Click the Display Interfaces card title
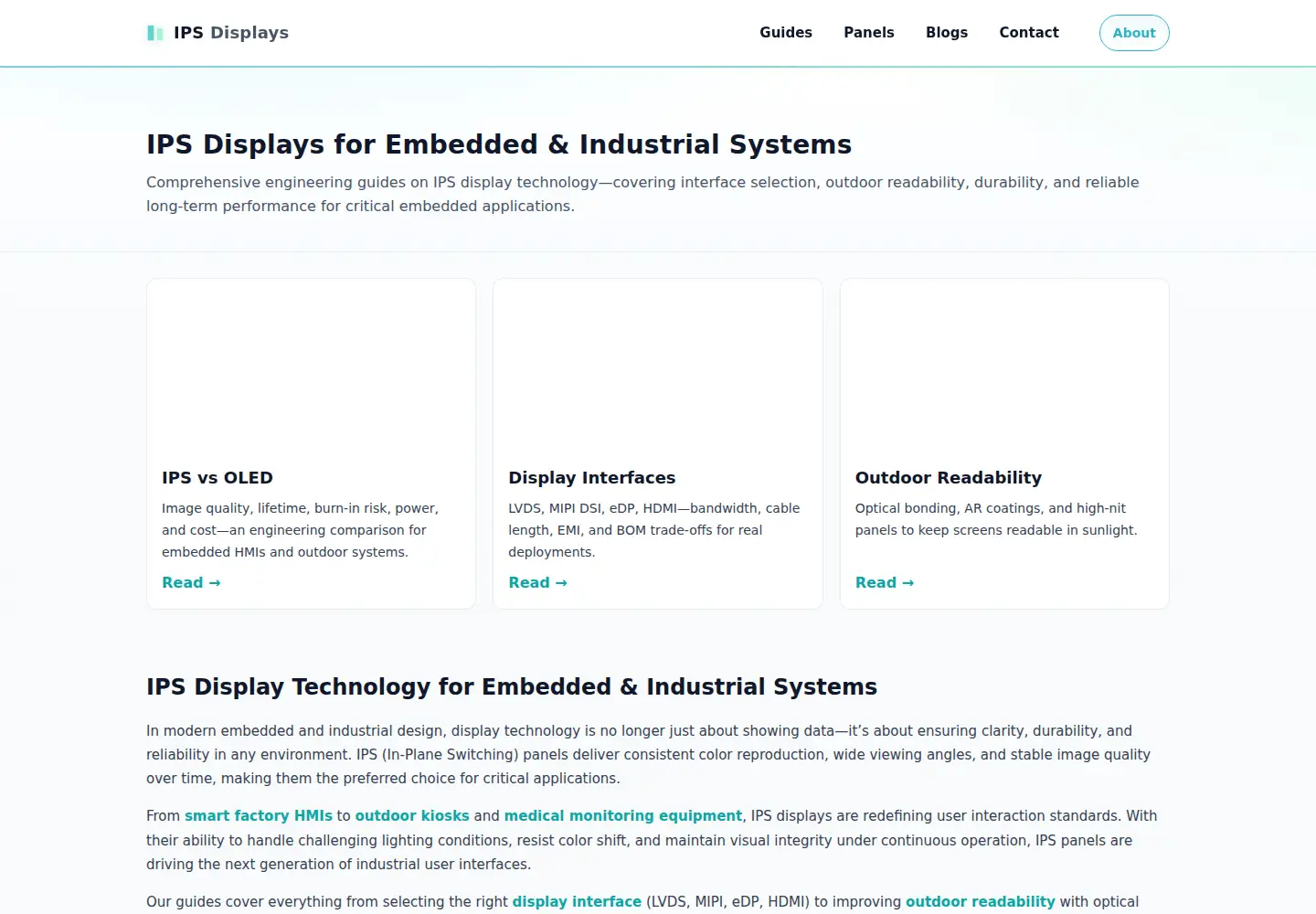This screenshot has width=1316, height=914. tap(592, 478)
